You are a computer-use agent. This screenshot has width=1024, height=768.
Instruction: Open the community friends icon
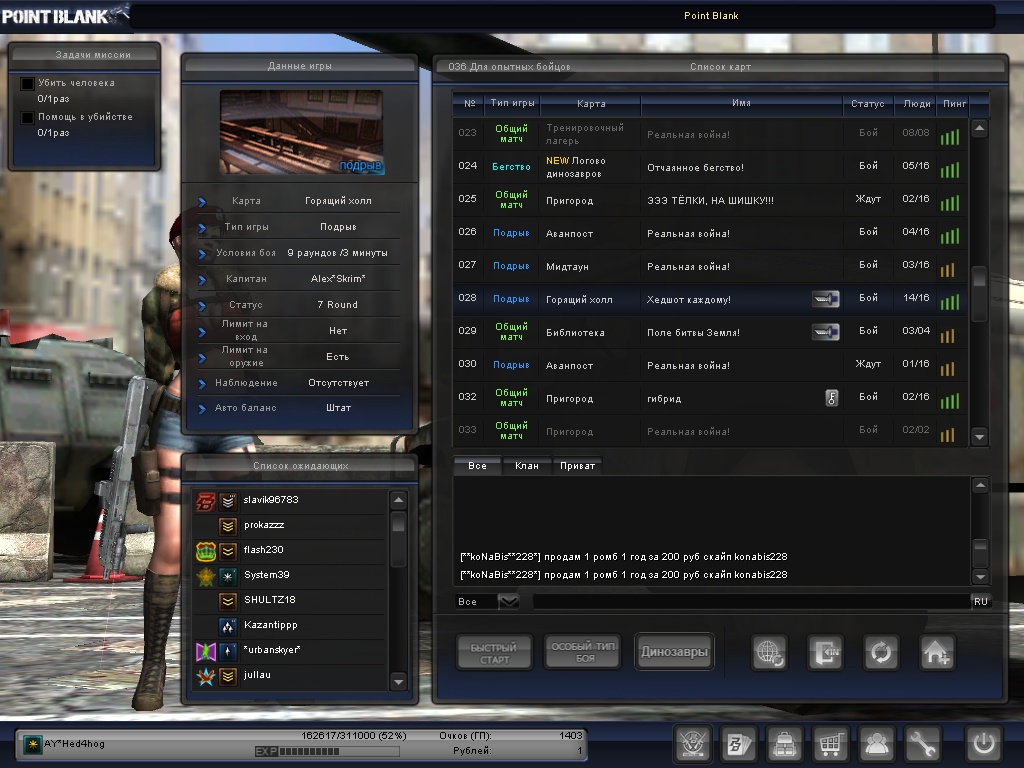coord(877,744)
